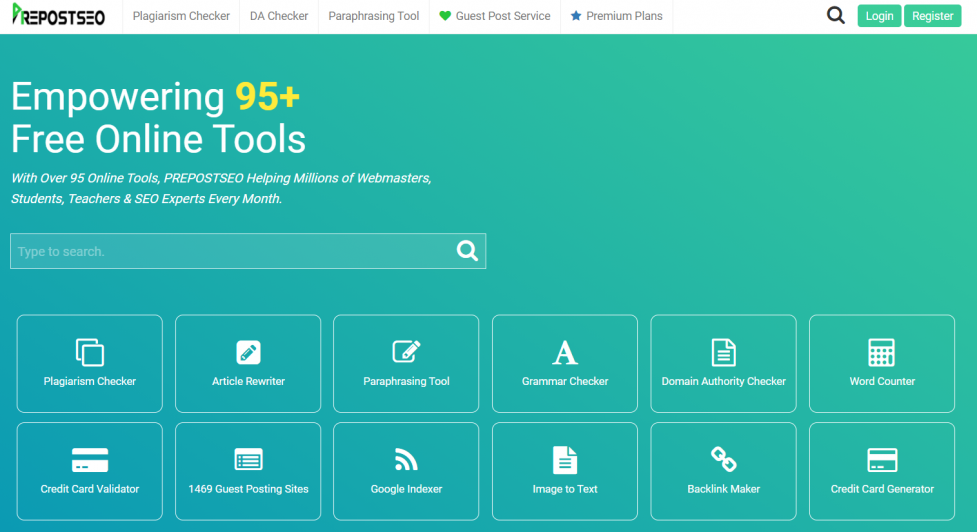
Task: Open the Paraphrasing Tool card label
Action: click(x=406, y=381)
